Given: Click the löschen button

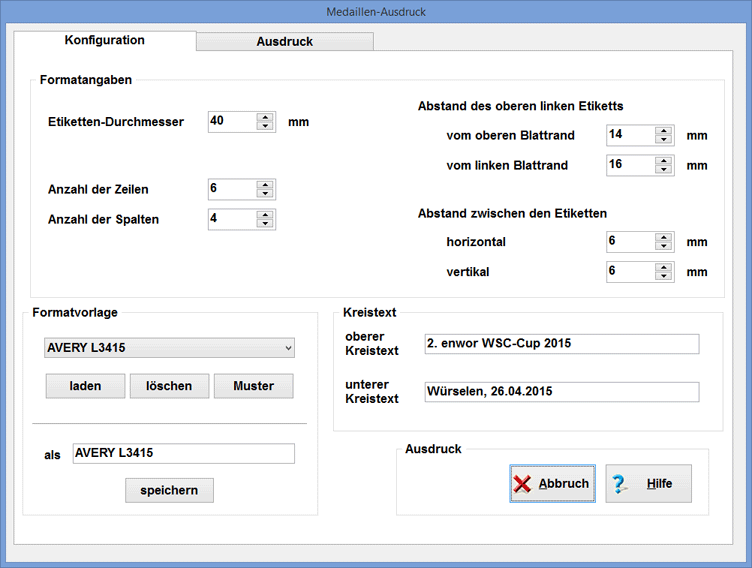Looking at the screenshot, I should 169,386.
